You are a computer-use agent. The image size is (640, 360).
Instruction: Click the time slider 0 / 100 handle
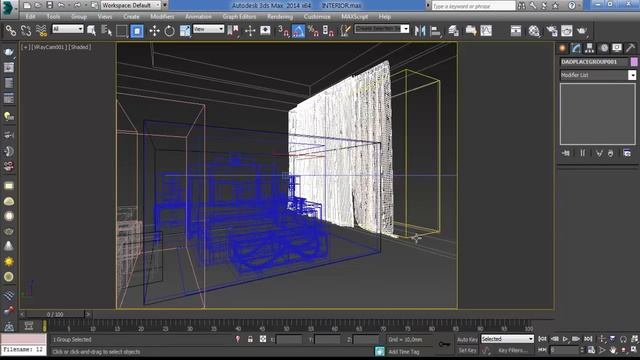click(x=55, y=314)
